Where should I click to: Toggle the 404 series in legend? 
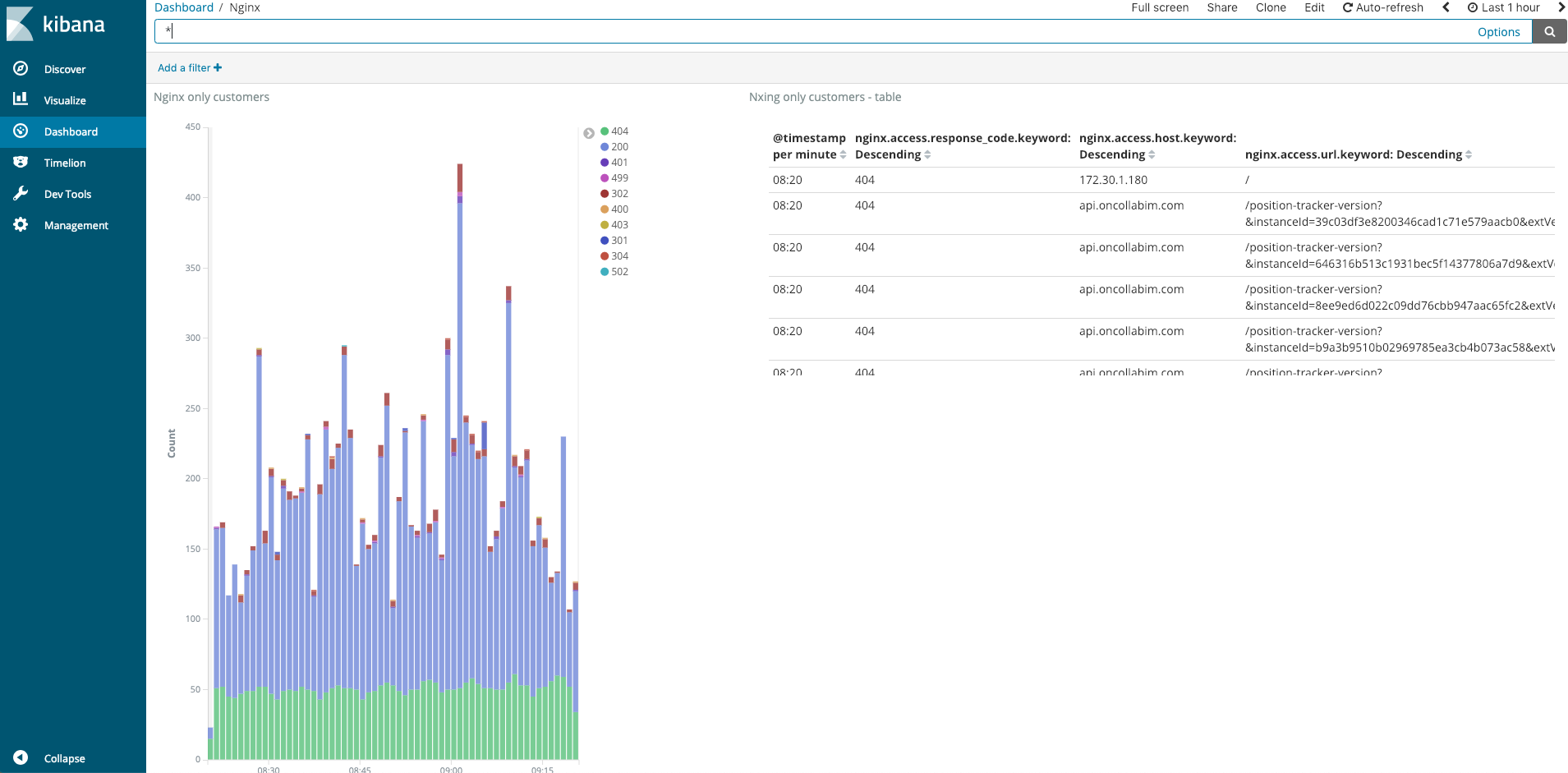click(x=614, y=131)
